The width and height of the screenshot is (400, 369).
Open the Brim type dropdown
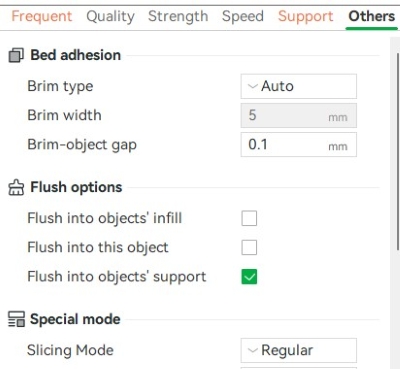pos(299,86)
